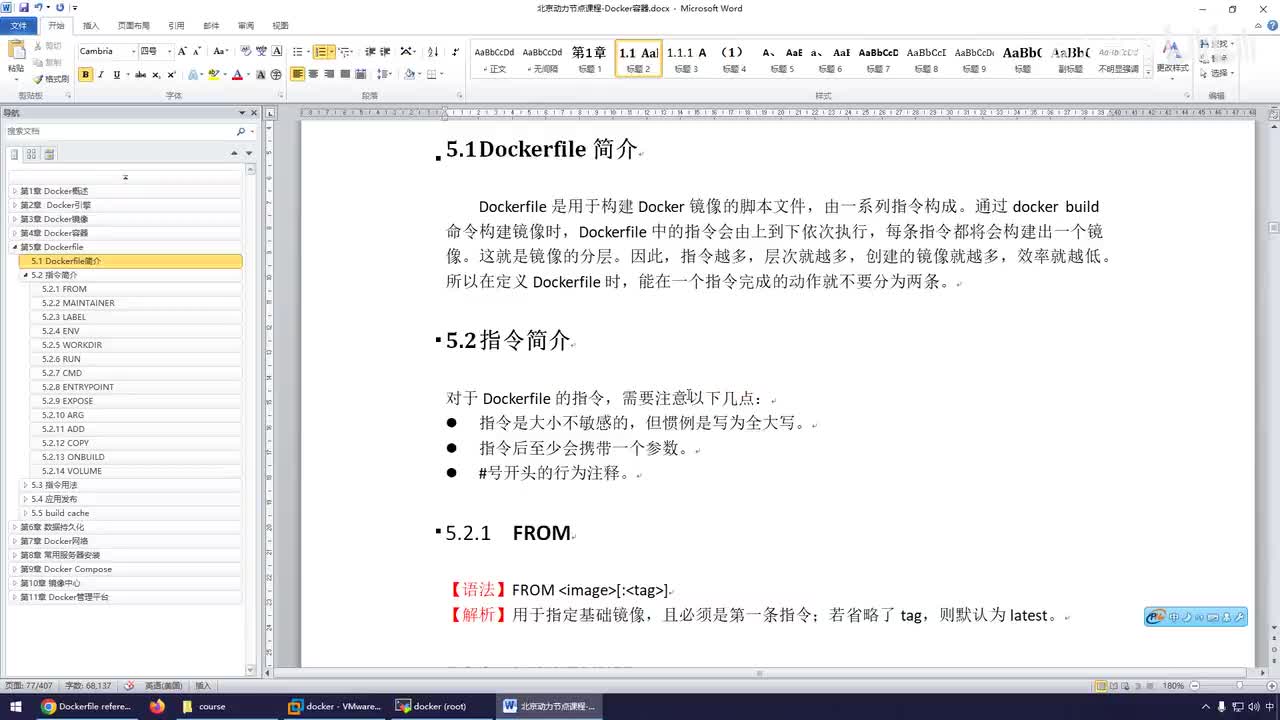Open Firefox from the taskbar
The height and width of the screenshot is (720, 1280).
tap(156, 706)
